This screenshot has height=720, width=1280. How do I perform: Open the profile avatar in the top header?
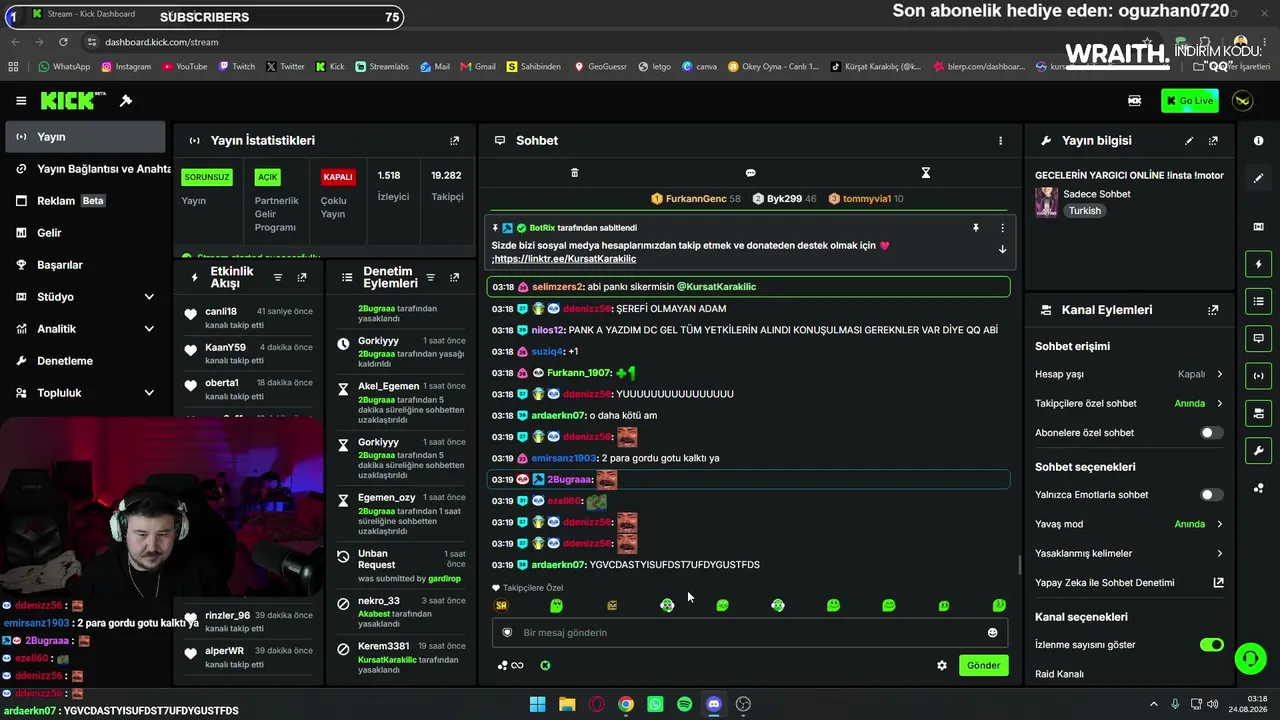(1242, 101)
